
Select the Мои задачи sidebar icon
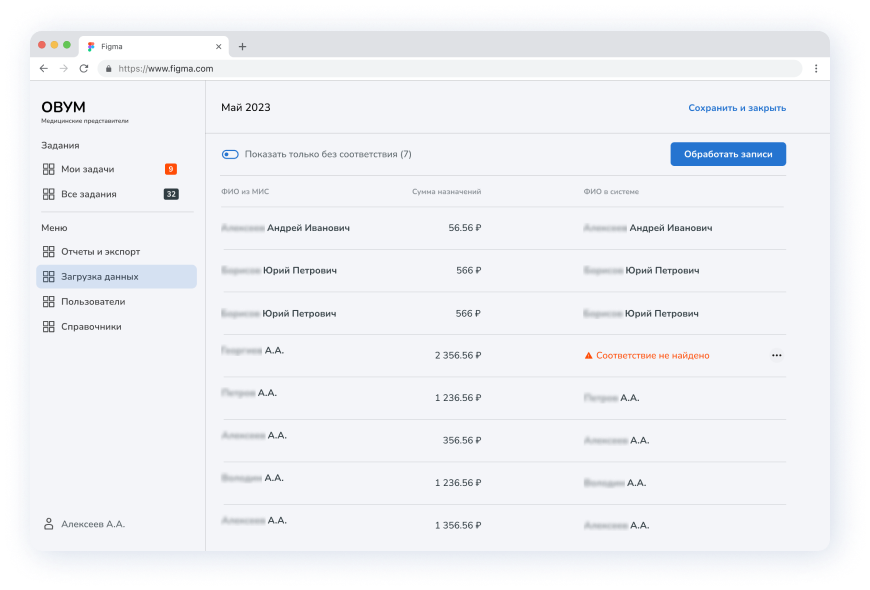tap(47, 169)
